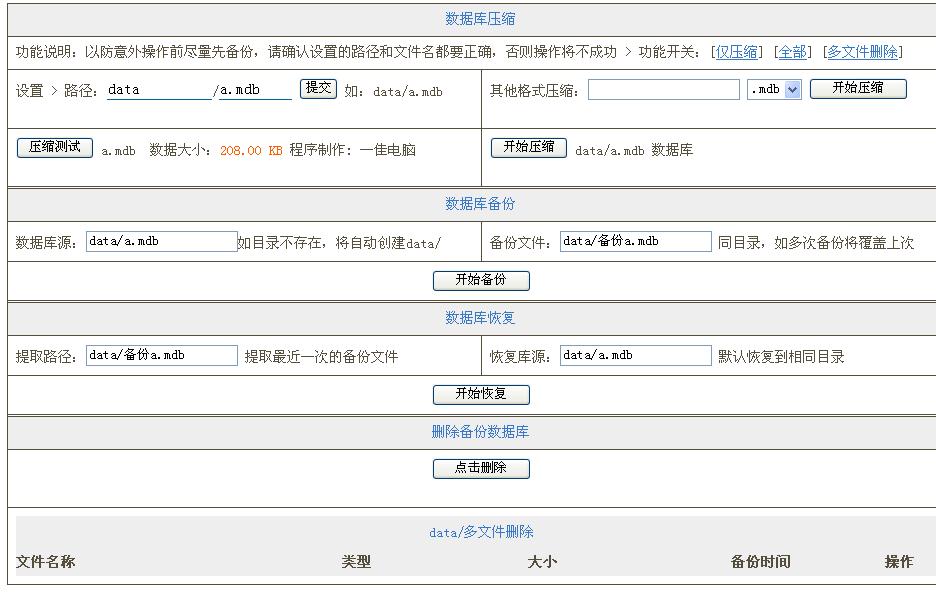
Task: Click 开始备份 to start backup
Action: [x=482, y=281]
